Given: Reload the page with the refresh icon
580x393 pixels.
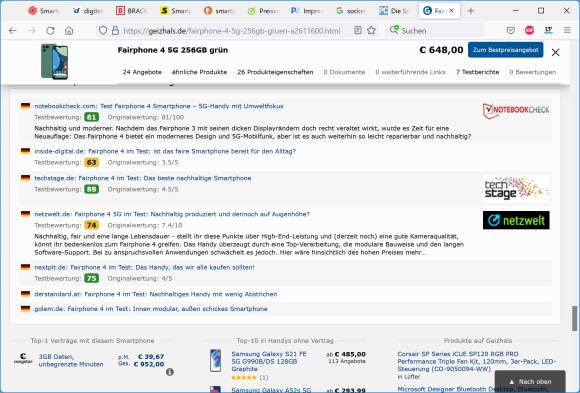Looking at the screenshot, I should tap(50, 31).
